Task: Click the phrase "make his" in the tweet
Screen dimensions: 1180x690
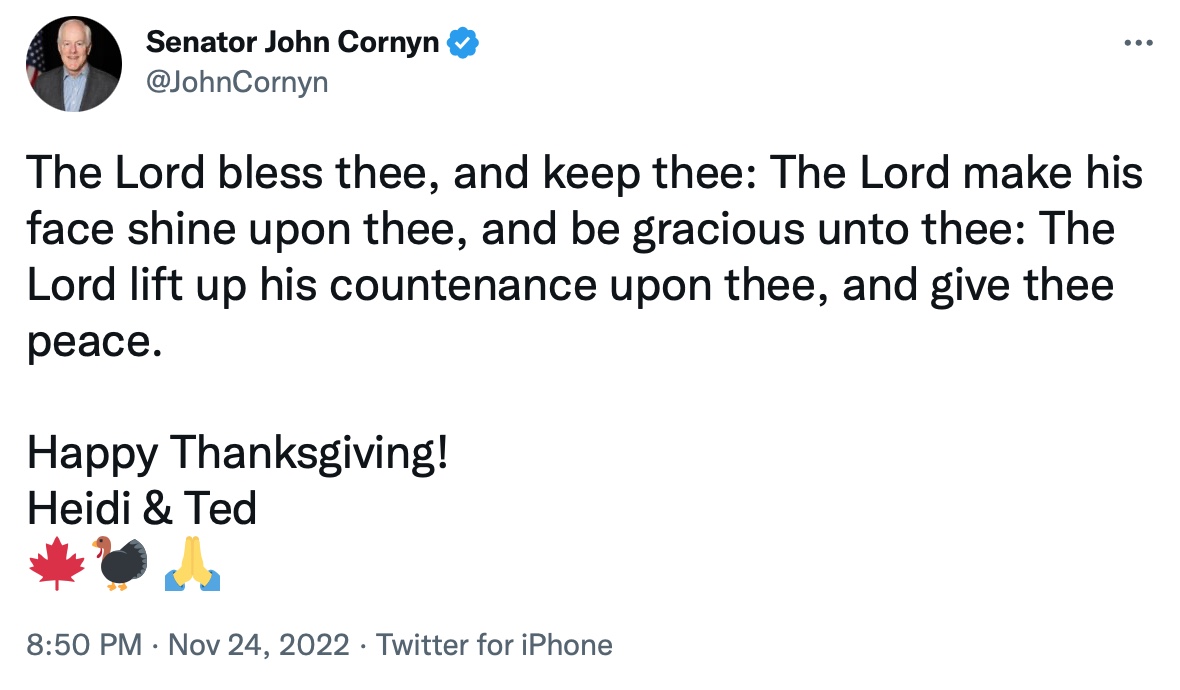Action: (1051, 175)
